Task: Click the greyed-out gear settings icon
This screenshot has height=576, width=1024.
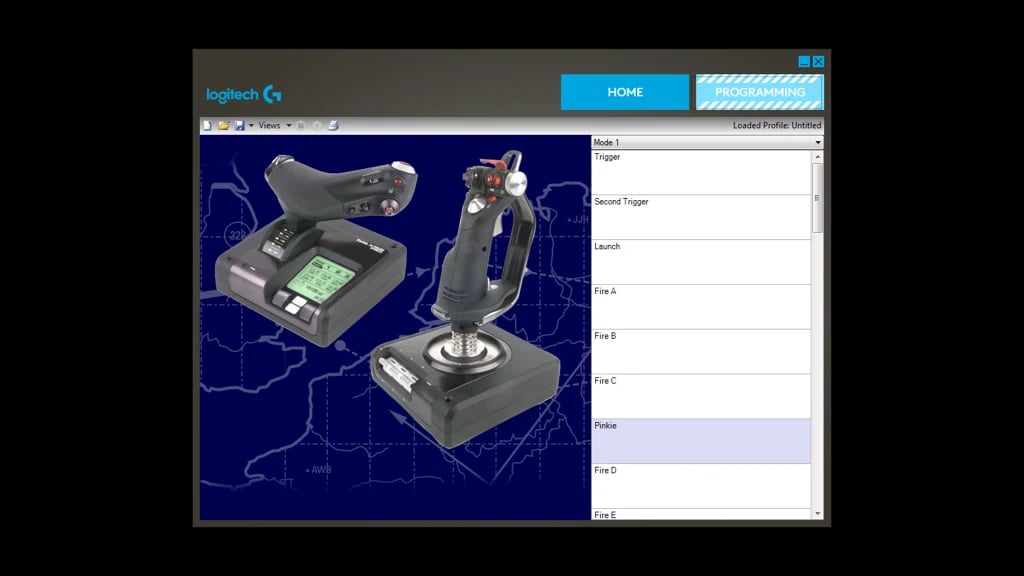Action: [x=317, y=126]
